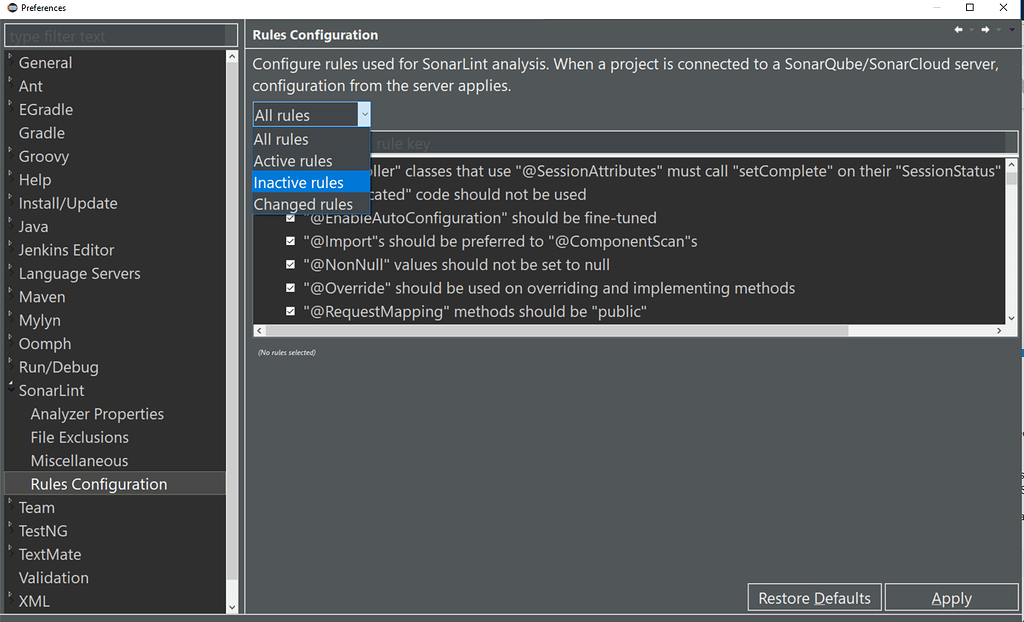Viewport: 1024px width, 622px height.
Task: Open the preferences page view menu triangle
Action: (x=1011, y=31)
